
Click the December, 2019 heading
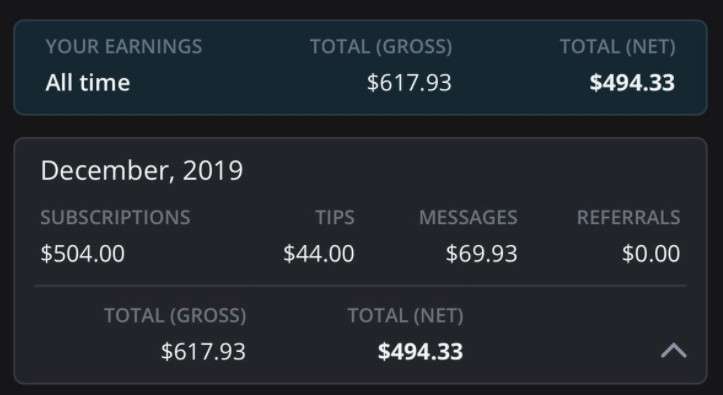(142, 171)
